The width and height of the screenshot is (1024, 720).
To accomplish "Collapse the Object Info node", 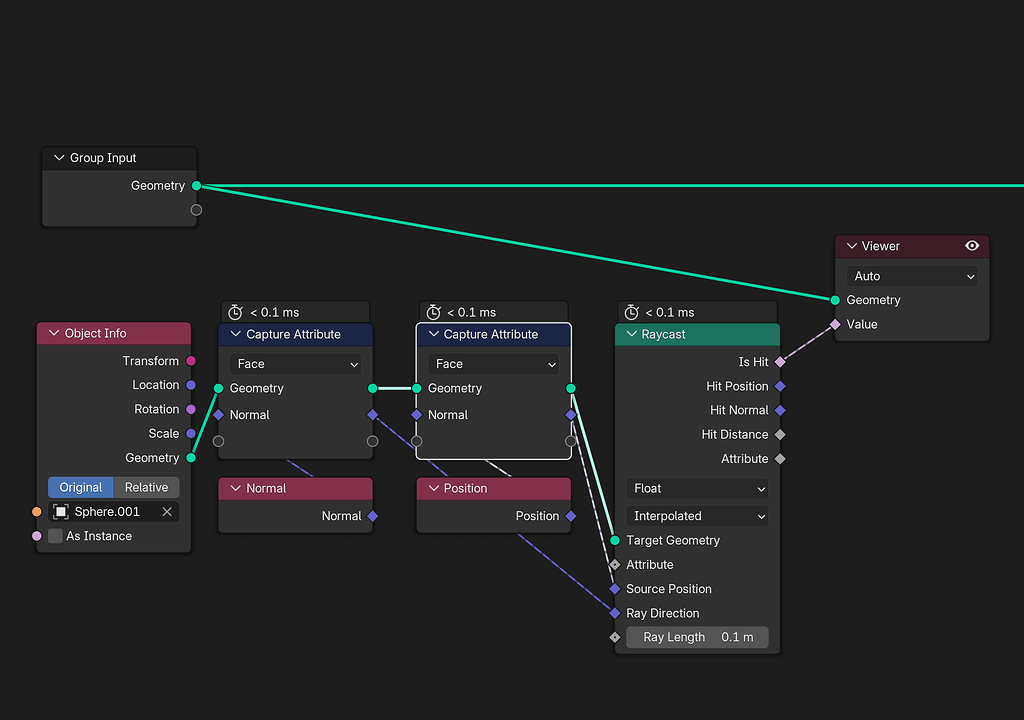I will 54,333.
